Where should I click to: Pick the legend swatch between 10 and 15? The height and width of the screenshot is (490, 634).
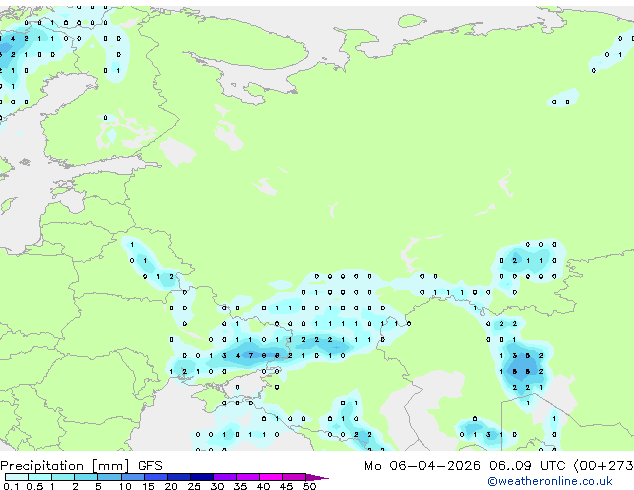click(133, 477)
